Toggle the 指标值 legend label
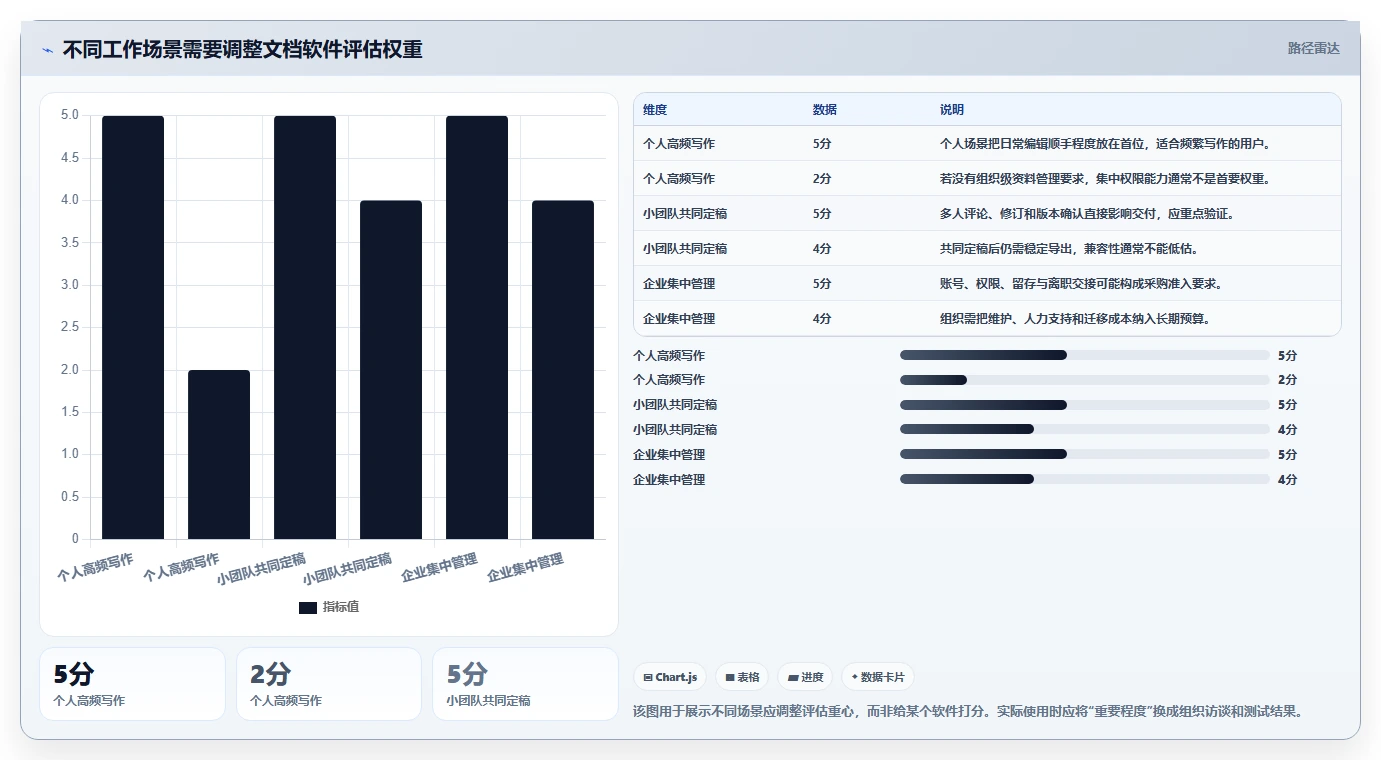This screenshot has height=760, width=1381. click(x=341, y=607)
